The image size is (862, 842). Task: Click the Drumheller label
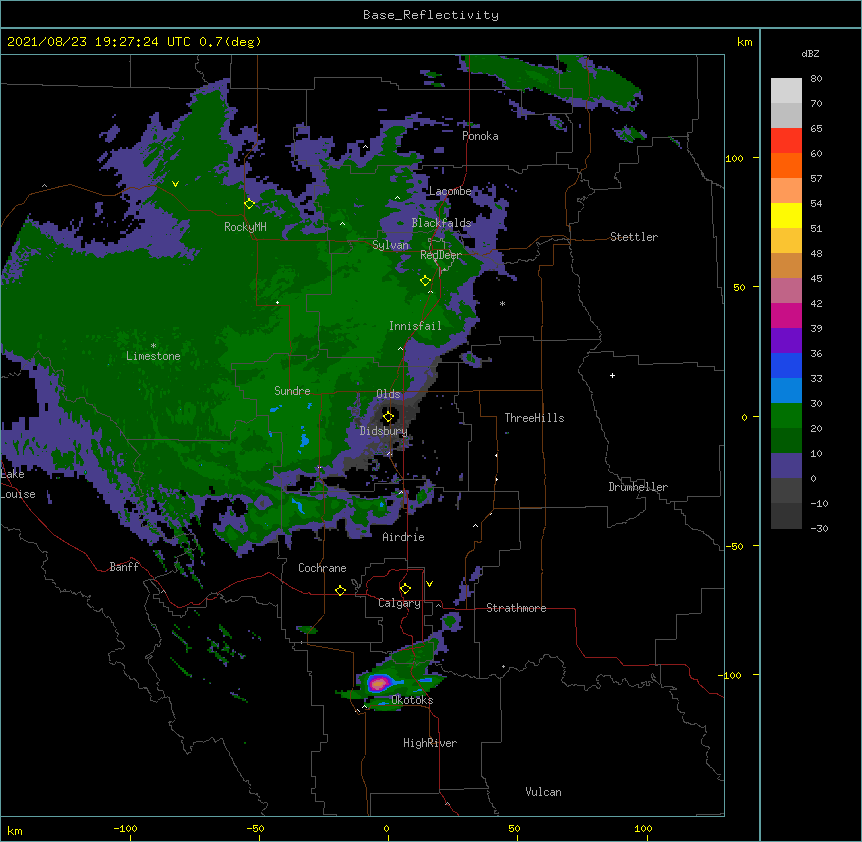click(x=638, y=487)
